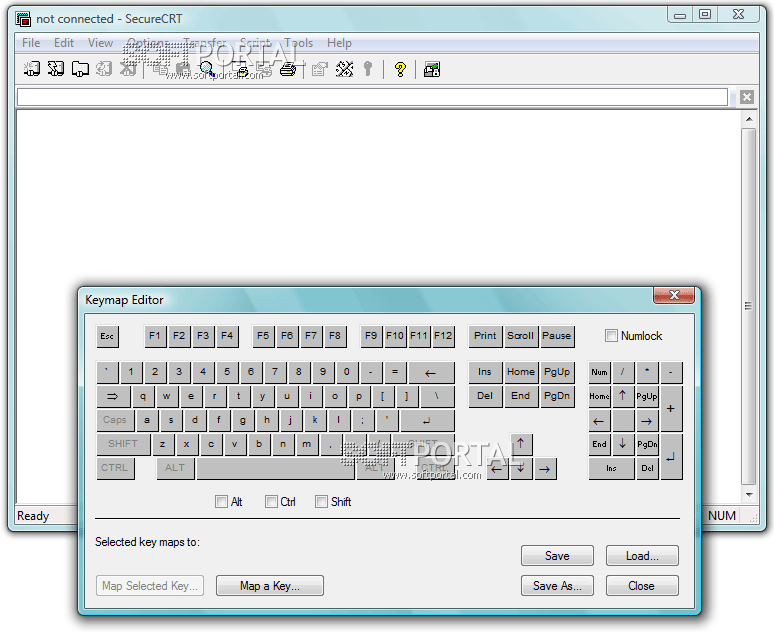Image resolution: width=774 pixels, height=632 pixels.
Task: Select the numpad plus key
Action: [x=671, y=409]
